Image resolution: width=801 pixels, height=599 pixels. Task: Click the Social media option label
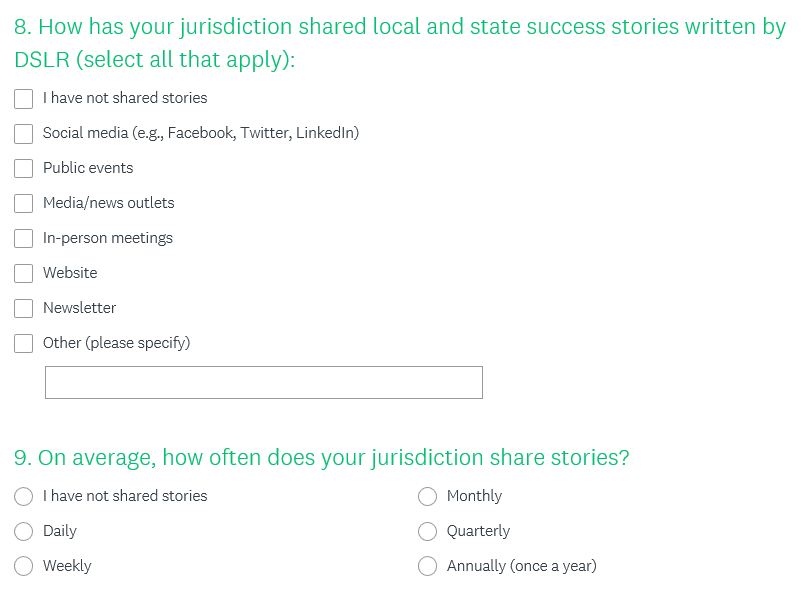tap(200, 133)
